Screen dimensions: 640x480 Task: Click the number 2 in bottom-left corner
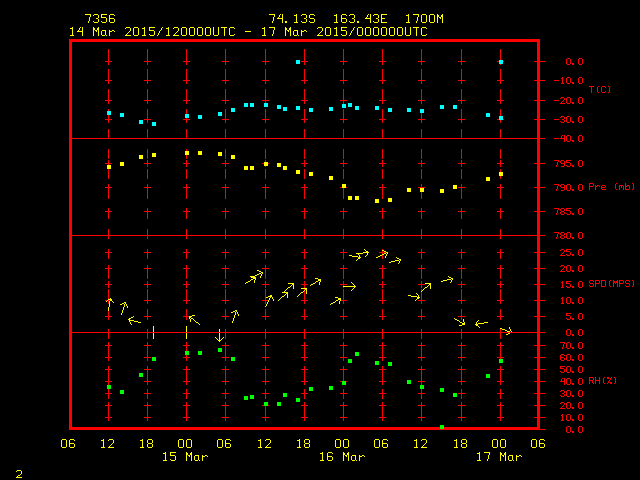(19, 470)
